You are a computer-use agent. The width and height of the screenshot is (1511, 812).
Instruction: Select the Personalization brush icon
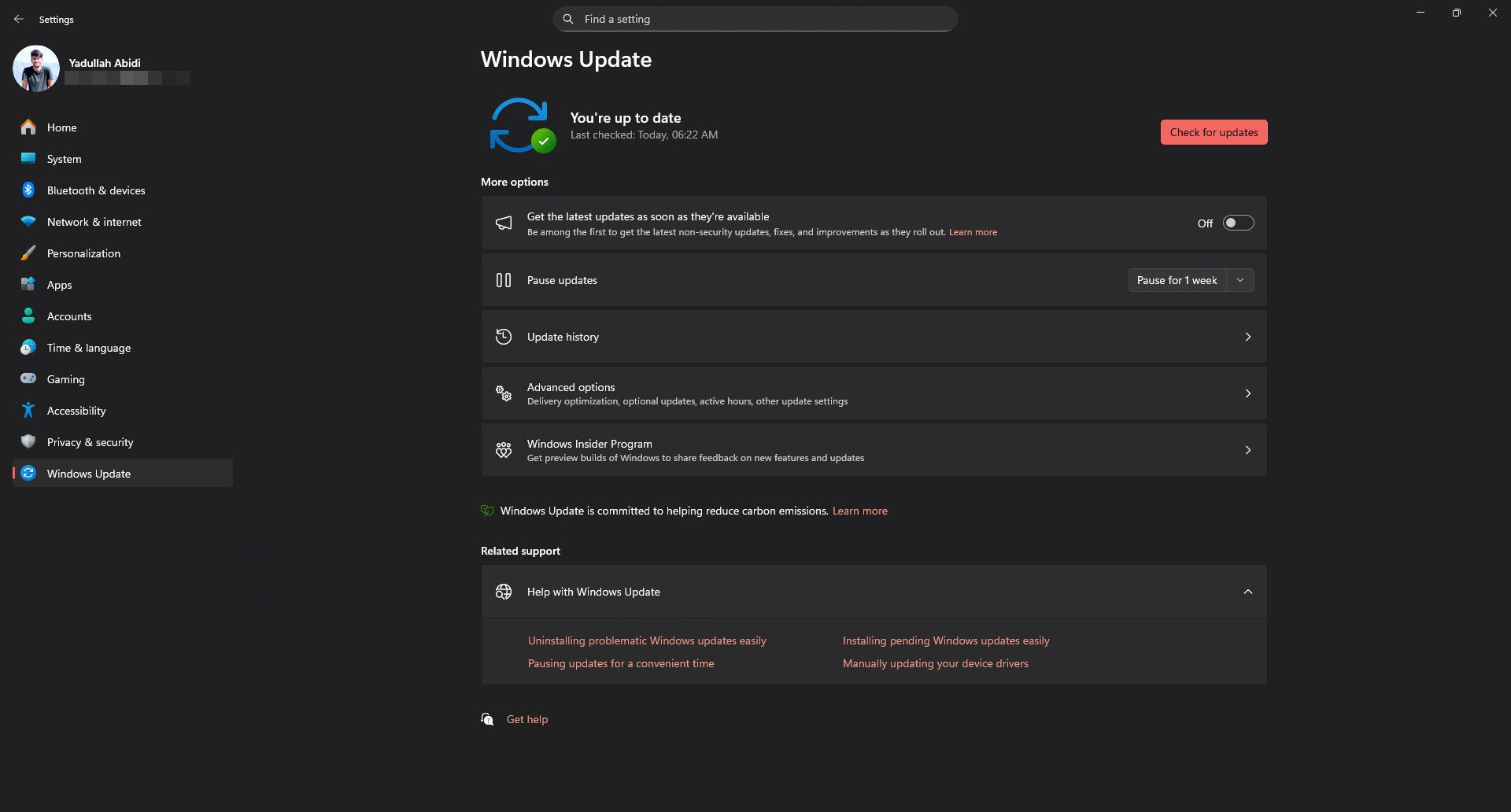(x=28, y=253)
